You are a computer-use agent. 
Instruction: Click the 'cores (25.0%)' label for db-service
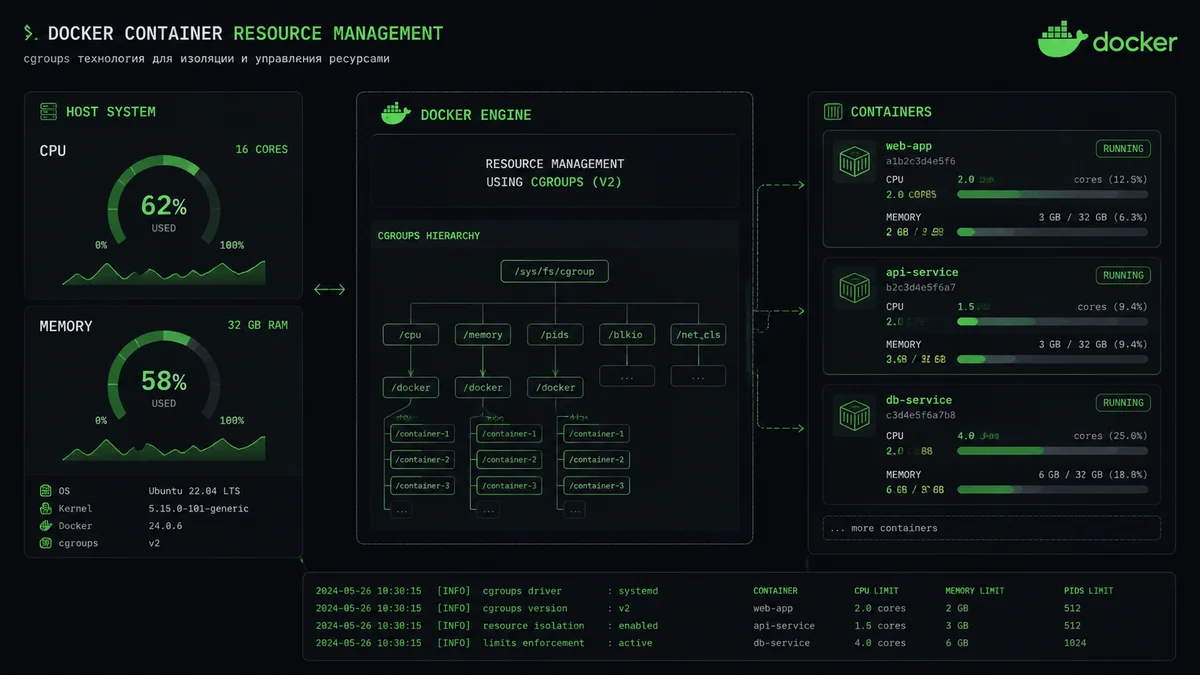(1110, 436)
